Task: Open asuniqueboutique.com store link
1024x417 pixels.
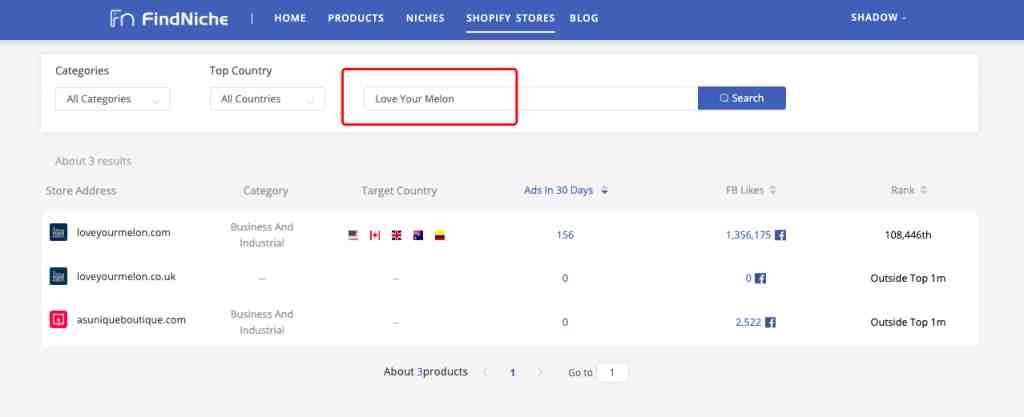Action: point(131,320)
